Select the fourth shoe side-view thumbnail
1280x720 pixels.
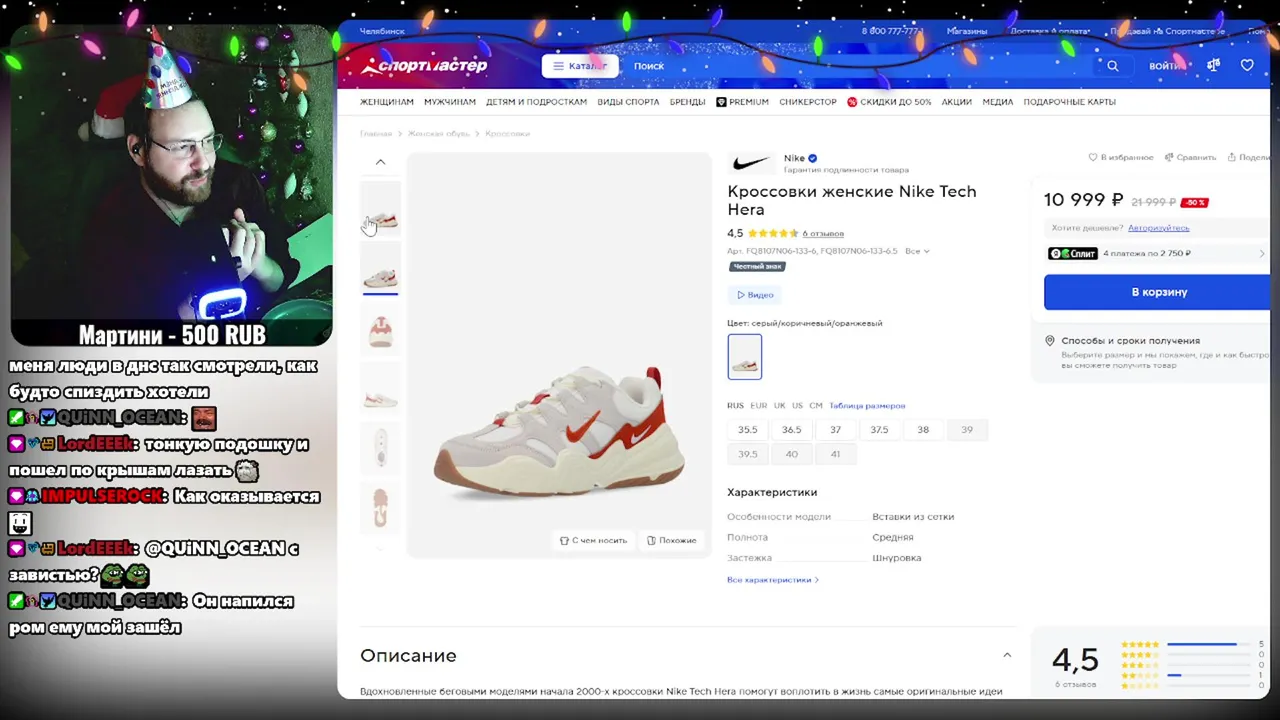(x=380, y=389)
